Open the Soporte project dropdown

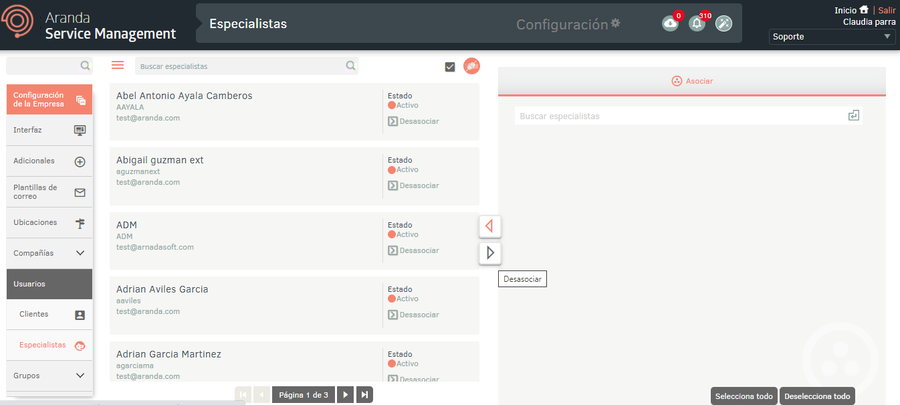tap(832, 37)
